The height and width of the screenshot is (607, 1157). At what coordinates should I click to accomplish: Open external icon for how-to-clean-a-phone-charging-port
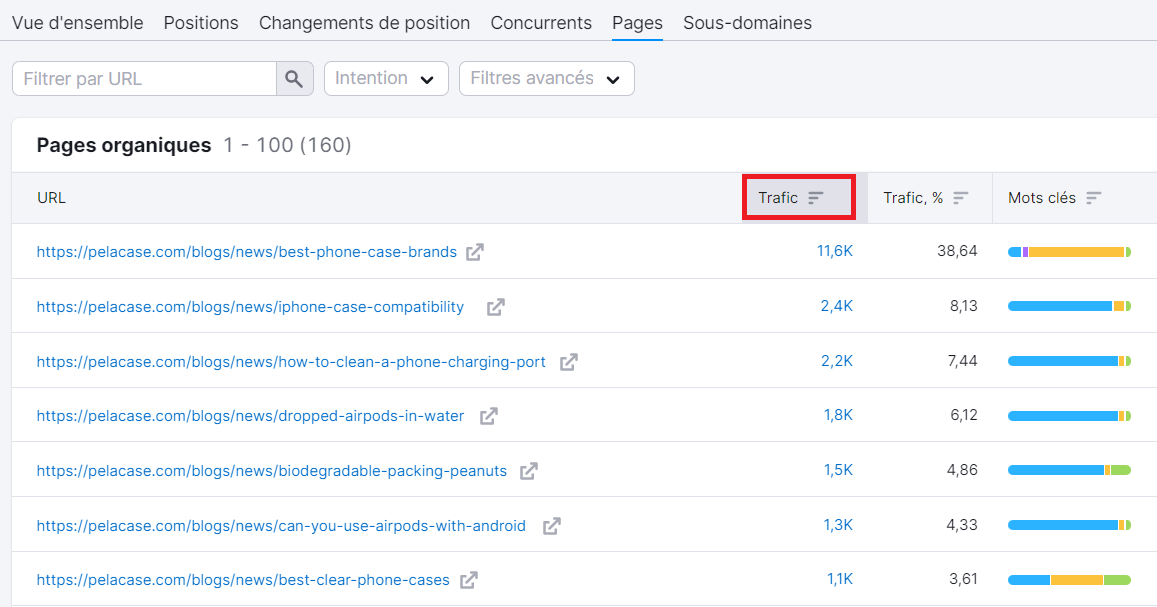[568, 362]
